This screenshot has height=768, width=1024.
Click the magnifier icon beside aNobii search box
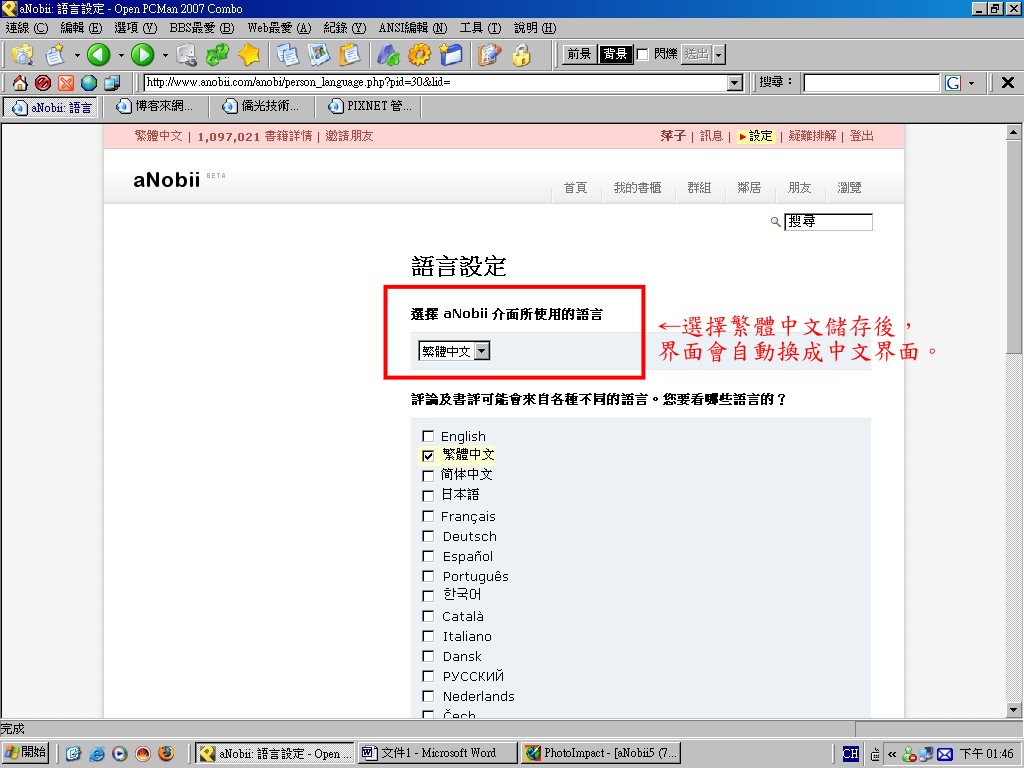pyautogui.click(x=775, y=222)
